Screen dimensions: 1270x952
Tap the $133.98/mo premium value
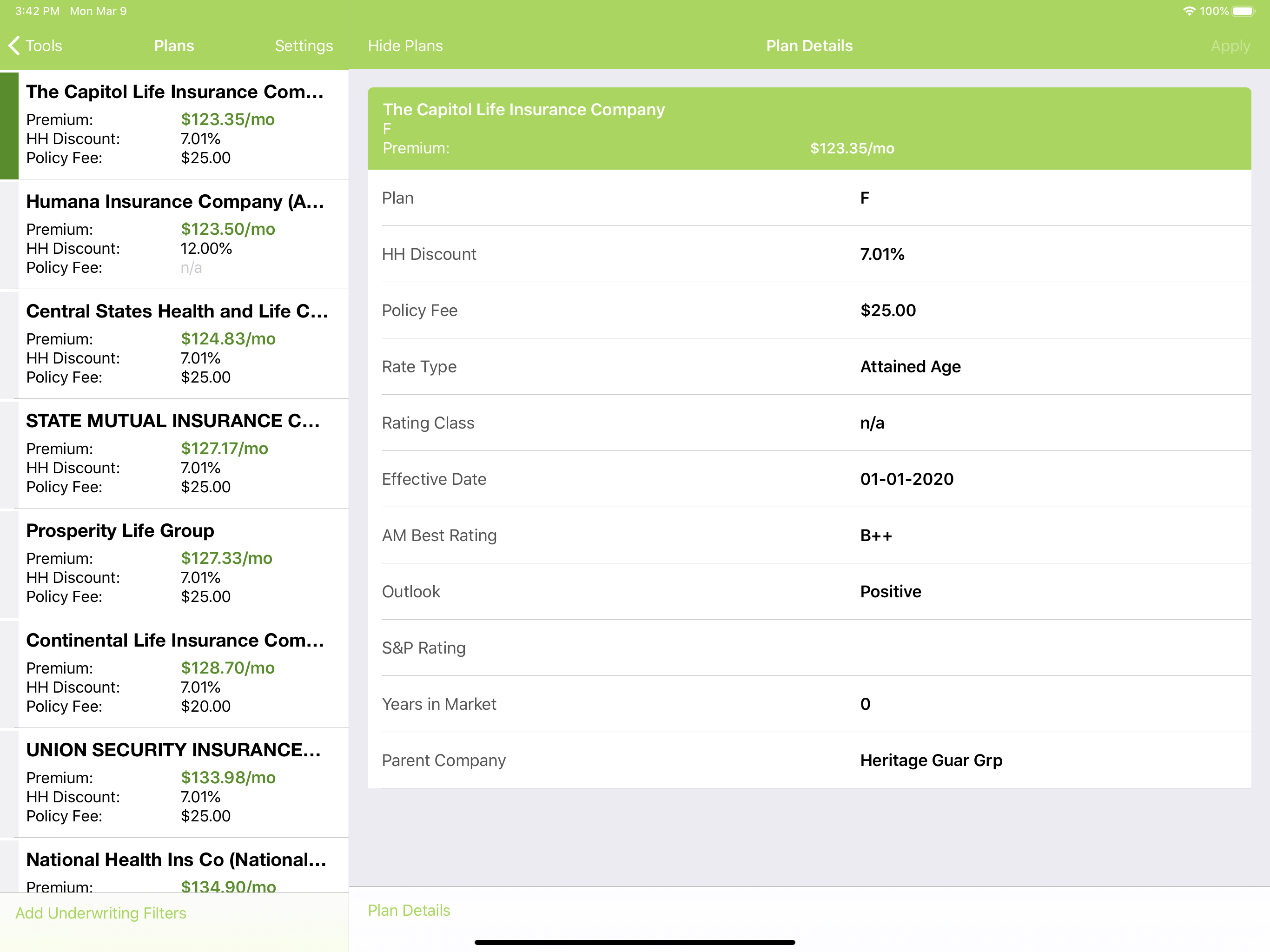(x=228, y=777)
